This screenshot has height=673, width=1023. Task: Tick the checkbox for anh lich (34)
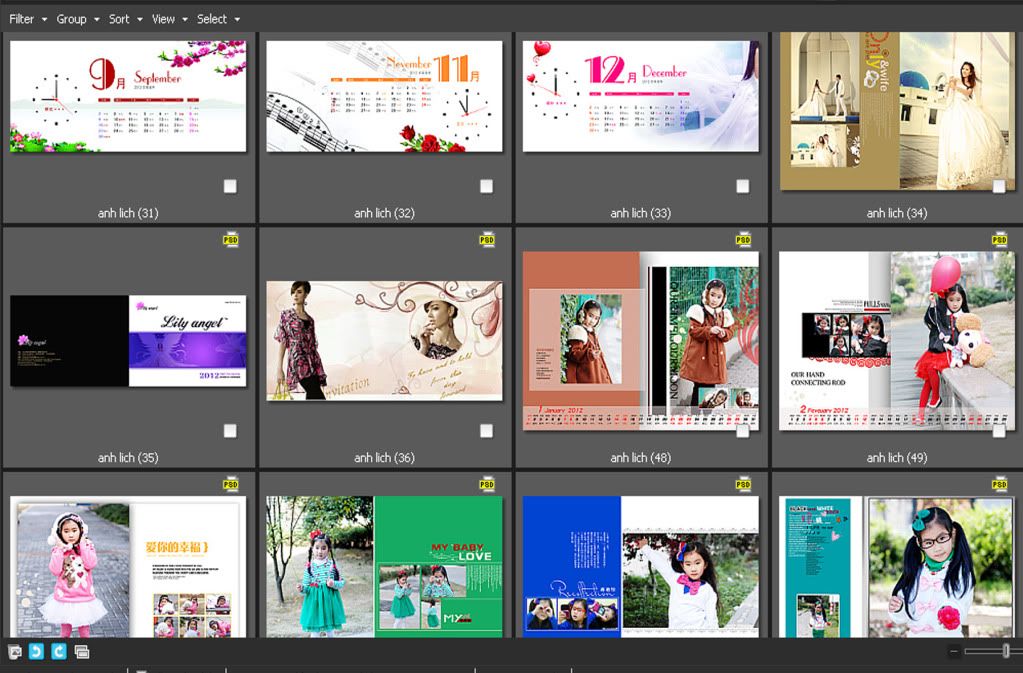(999, 187)
